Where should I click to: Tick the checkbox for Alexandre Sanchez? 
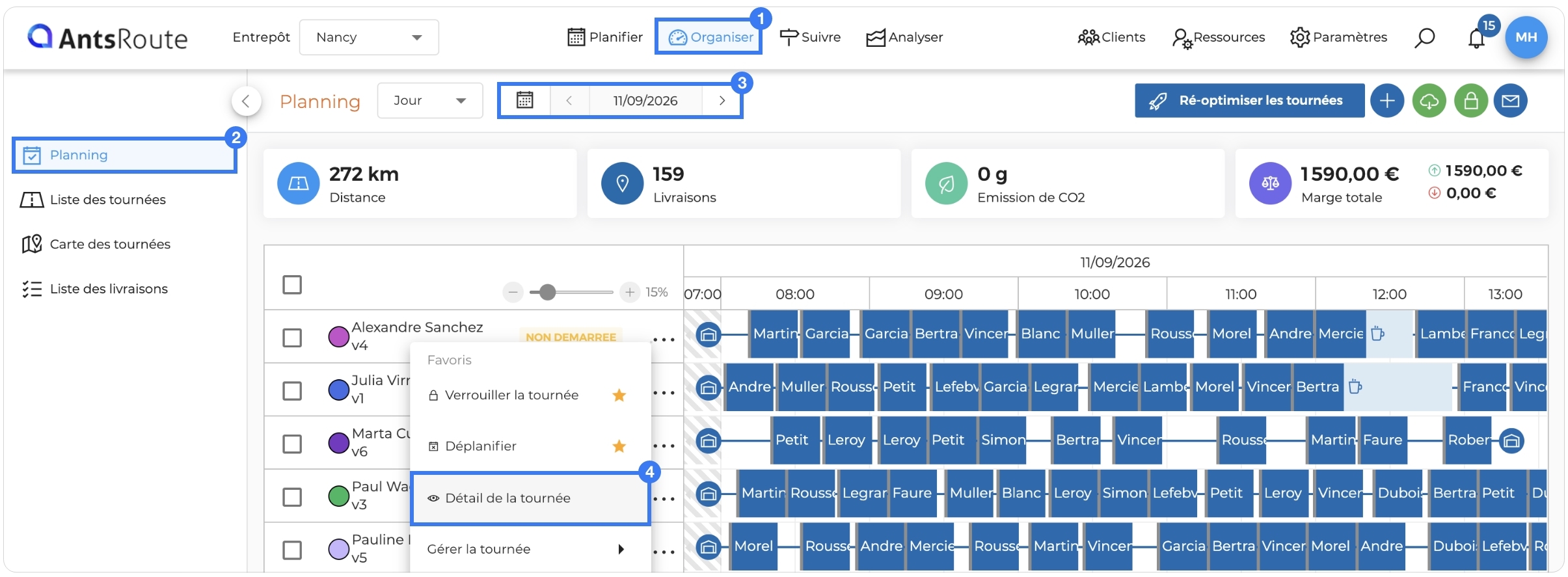(x=292, y=338)
